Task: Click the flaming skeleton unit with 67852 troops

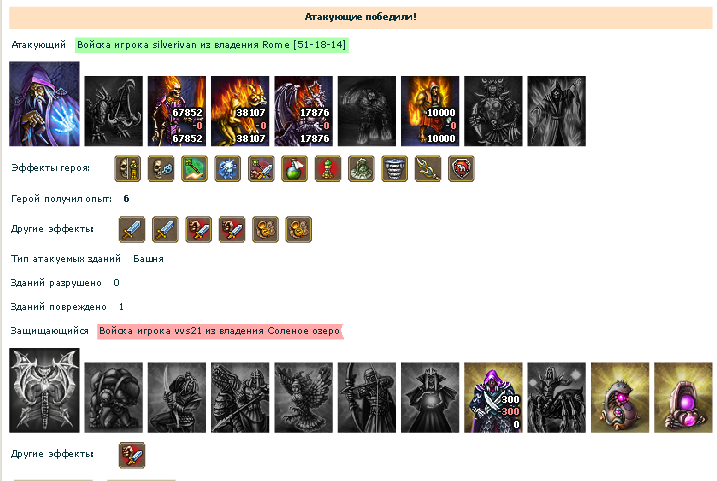Action: point(177,111)
